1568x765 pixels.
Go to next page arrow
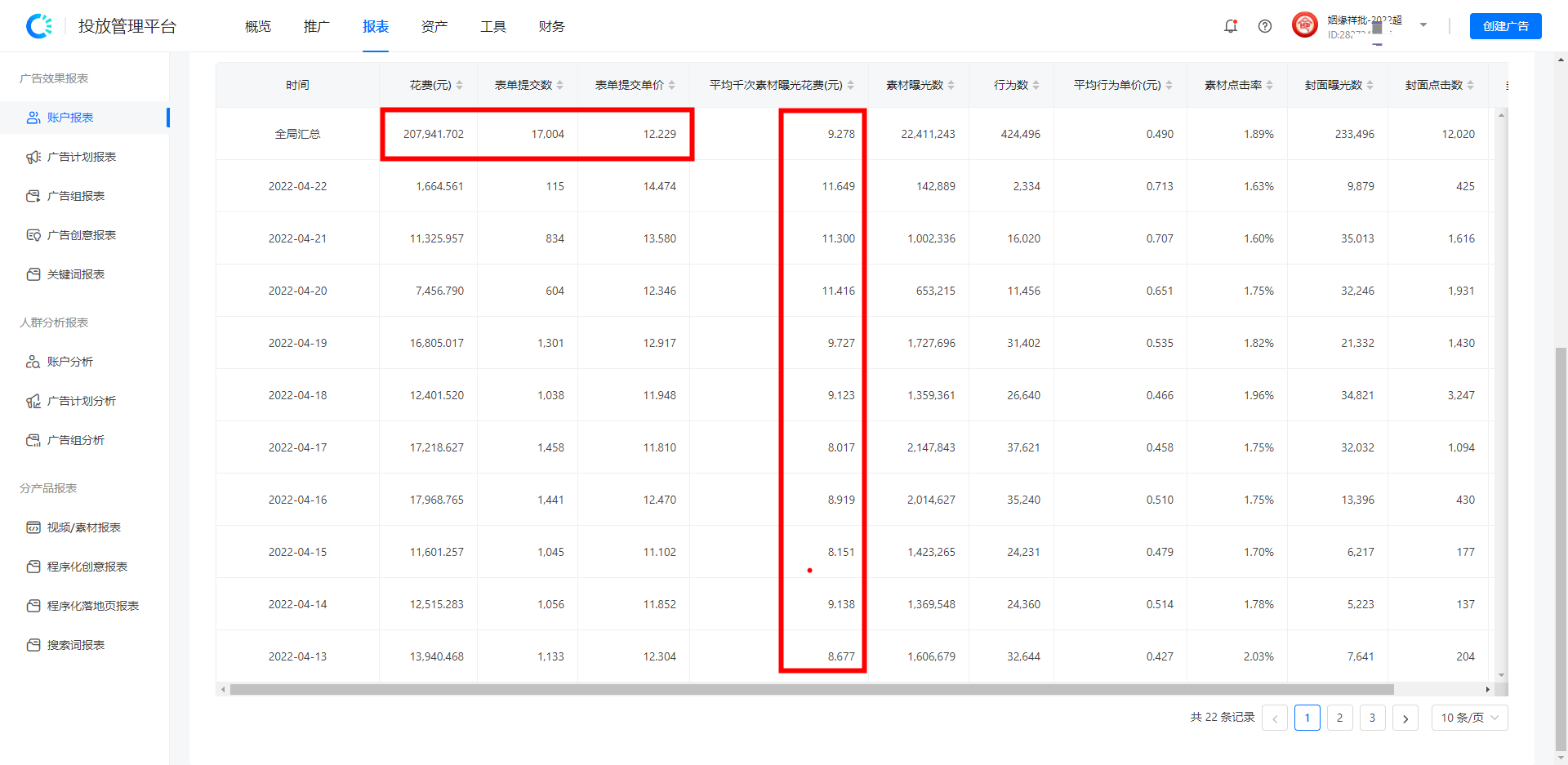[x=1405, y=718]
